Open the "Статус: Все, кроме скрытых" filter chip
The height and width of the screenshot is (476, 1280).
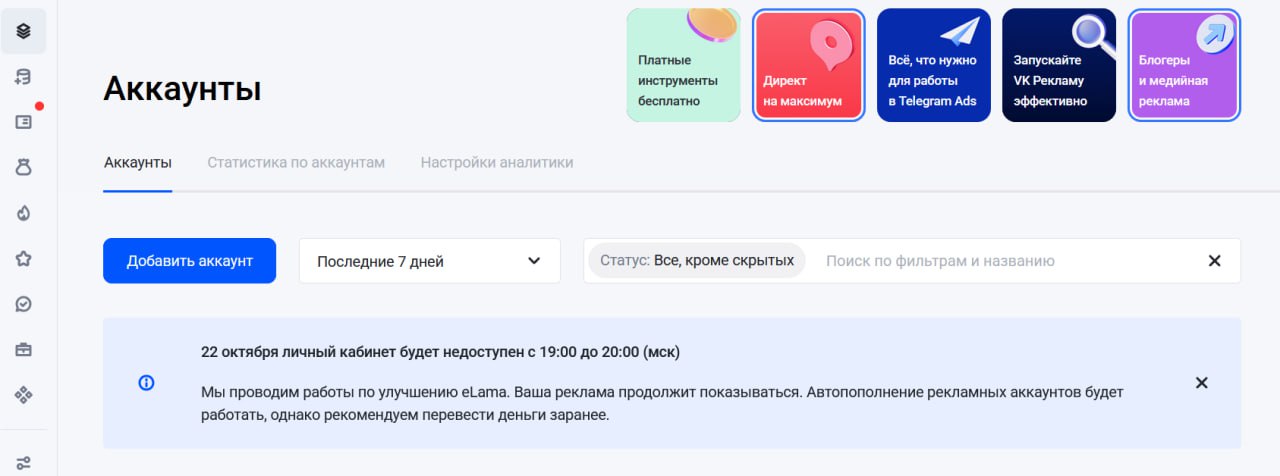click(696, 261)
